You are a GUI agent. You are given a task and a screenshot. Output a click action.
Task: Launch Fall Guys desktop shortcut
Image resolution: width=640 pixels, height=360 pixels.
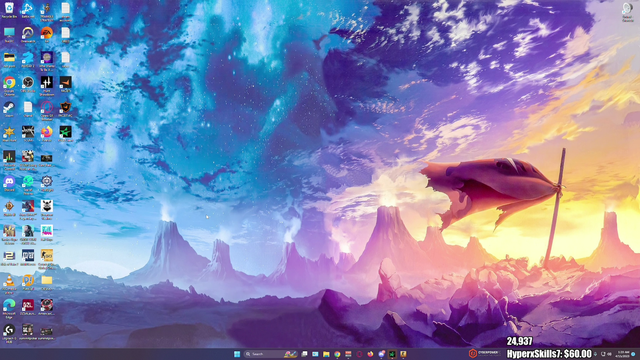point(47,233)
